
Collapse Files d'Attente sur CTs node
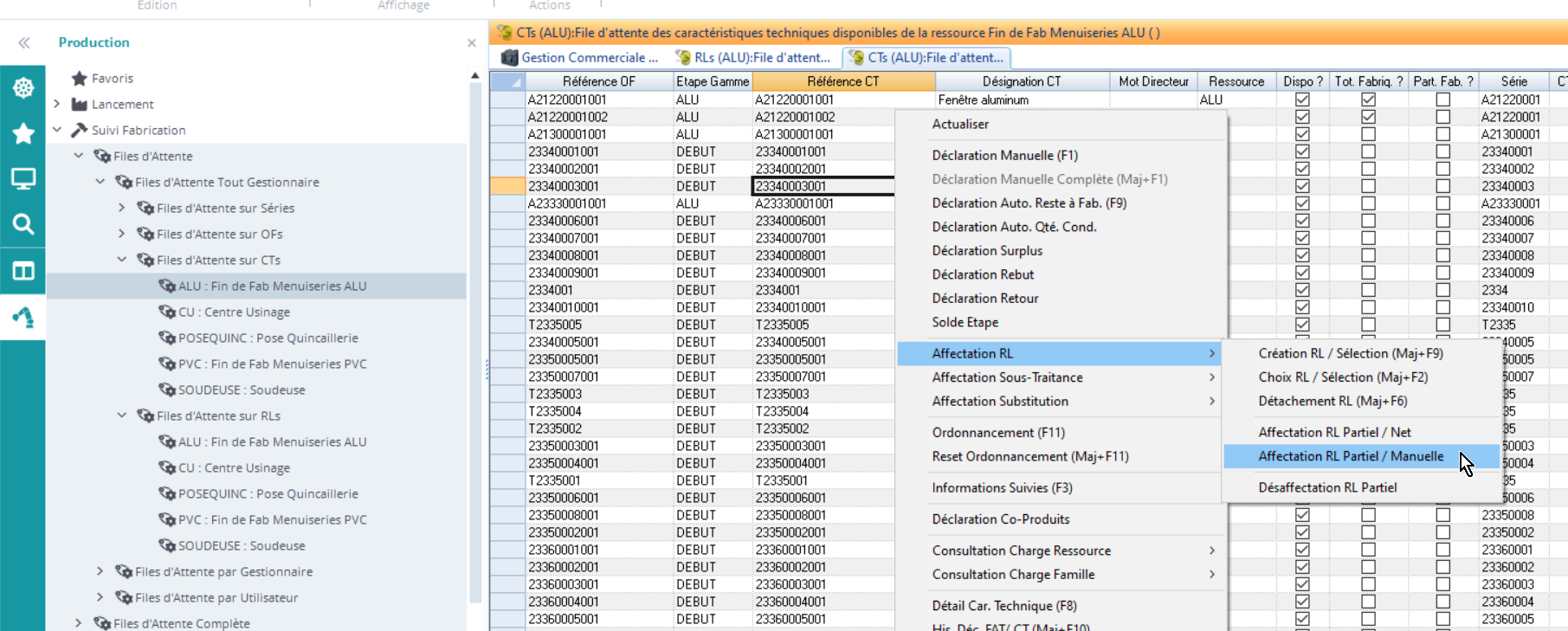point(122,260)
